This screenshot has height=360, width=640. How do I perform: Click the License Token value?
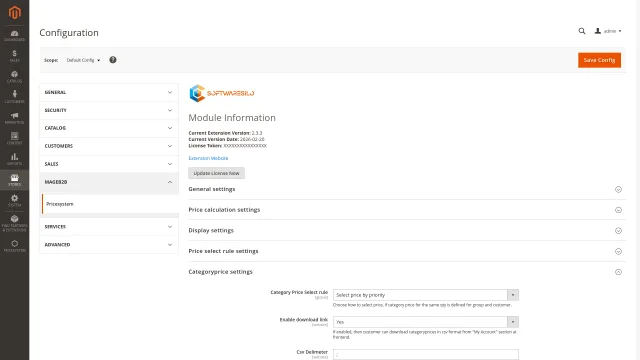tap(245, 146)
